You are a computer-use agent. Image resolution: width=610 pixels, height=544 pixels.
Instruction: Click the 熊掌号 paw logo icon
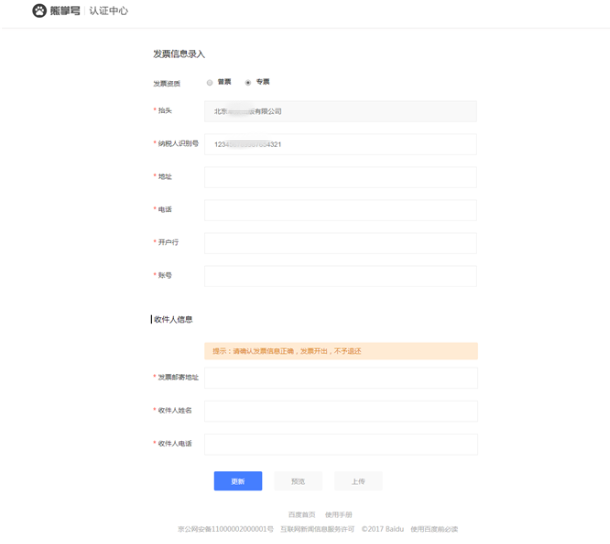[39, 11]
